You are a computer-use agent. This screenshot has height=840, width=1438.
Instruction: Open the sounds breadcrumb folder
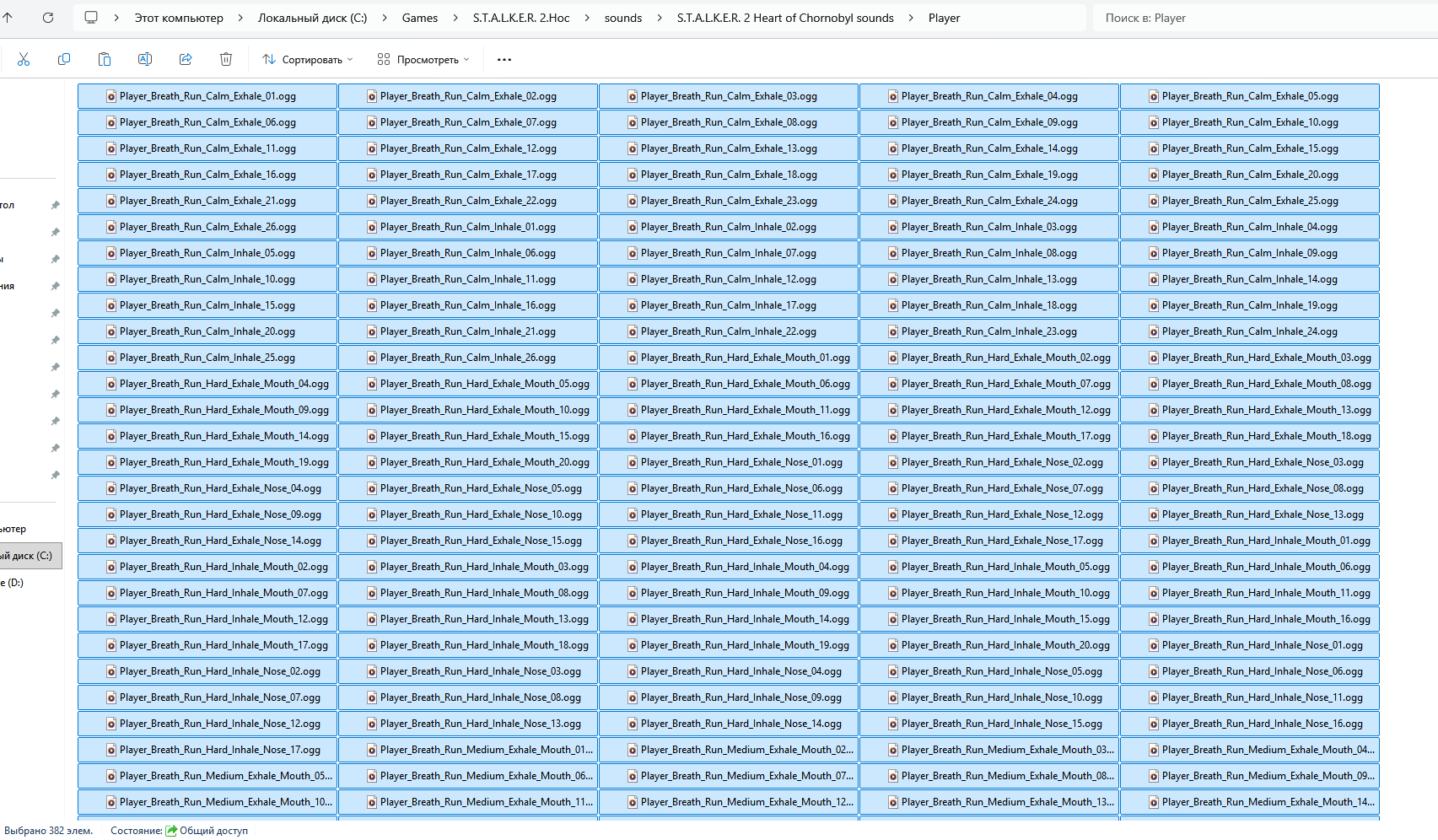pos(623,18)
